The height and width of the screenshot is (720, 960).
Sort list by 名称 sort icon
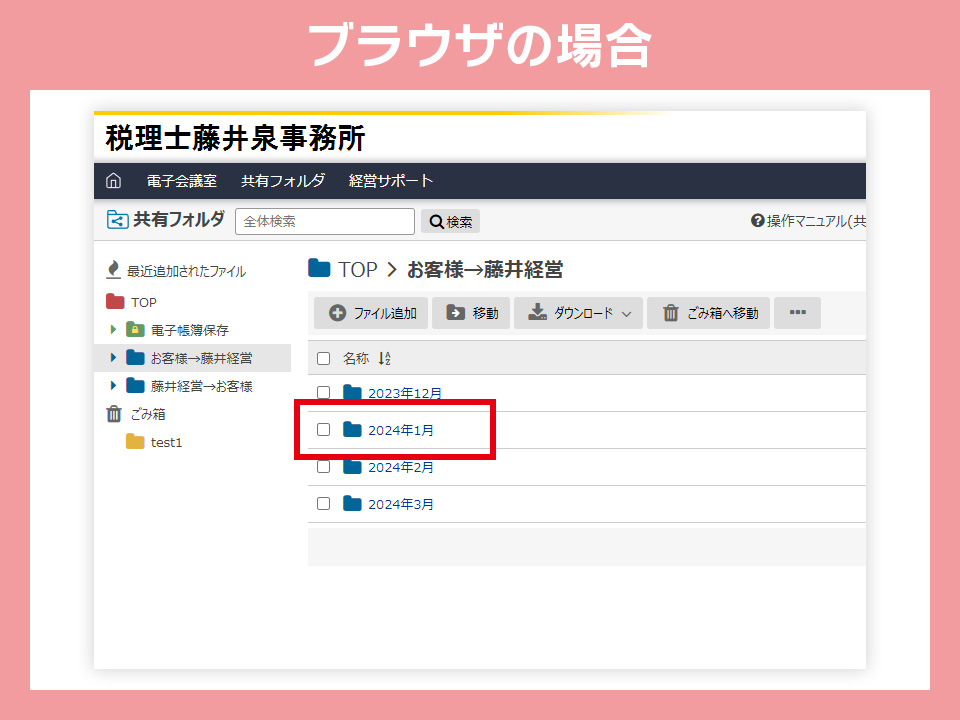(384, 358)
